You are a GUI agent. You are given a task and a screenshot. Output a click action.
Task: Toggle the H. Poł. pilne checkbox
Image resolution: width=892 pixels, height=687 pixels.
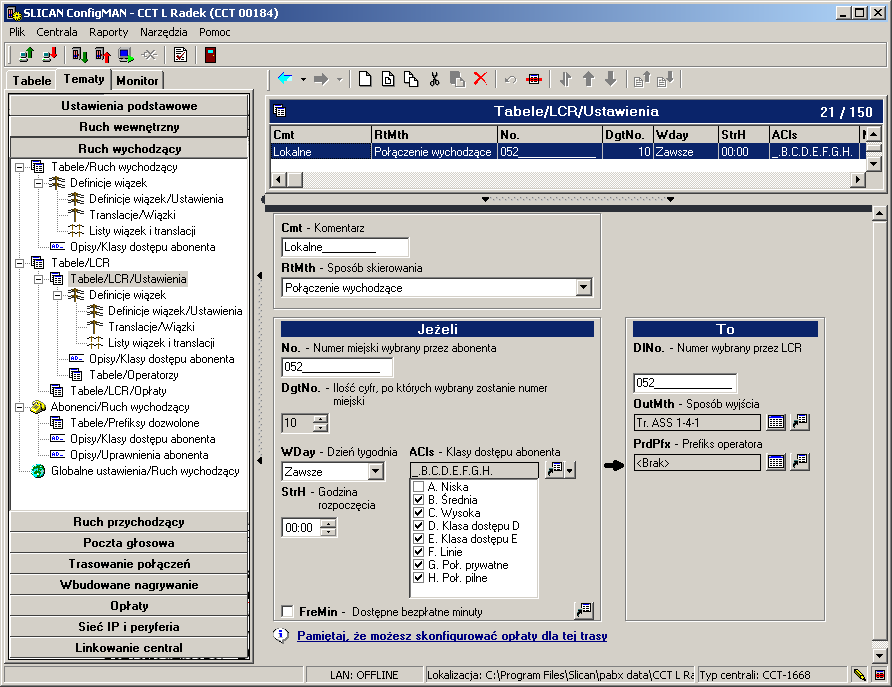[419, 578]
